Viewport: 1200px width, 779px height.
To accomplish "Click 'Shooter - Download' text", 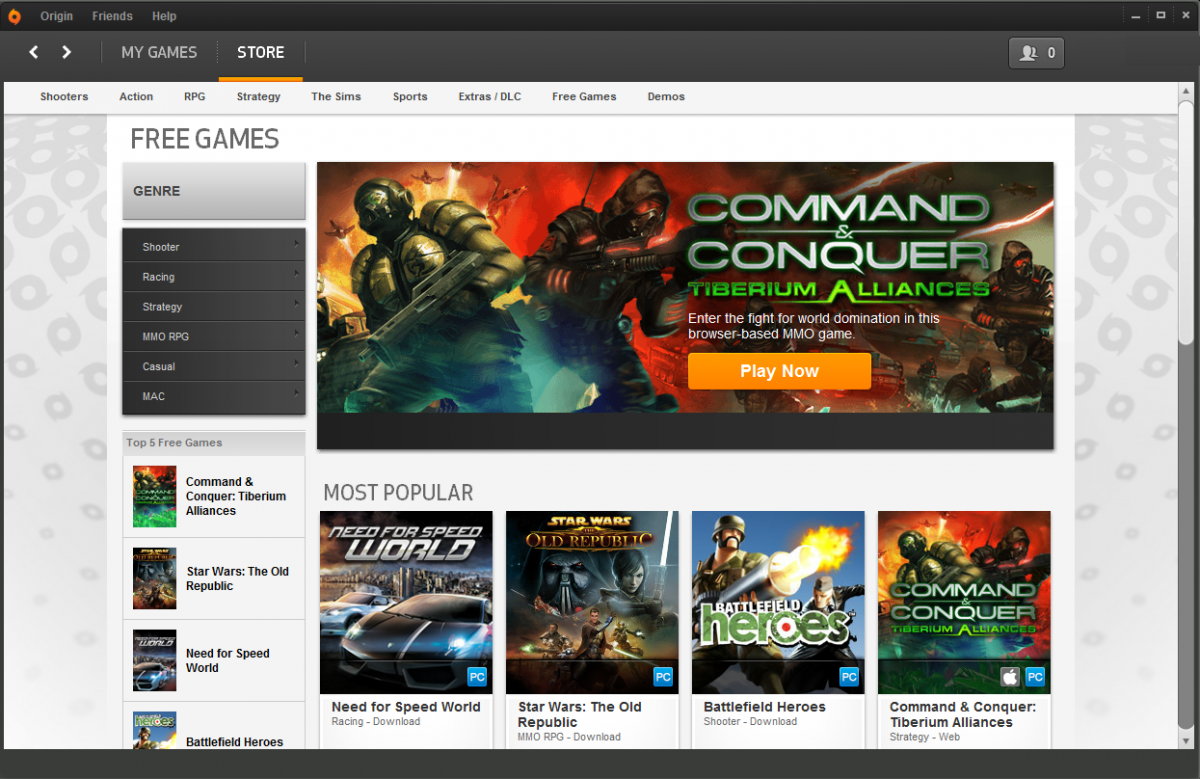I will tap(750, 722).
